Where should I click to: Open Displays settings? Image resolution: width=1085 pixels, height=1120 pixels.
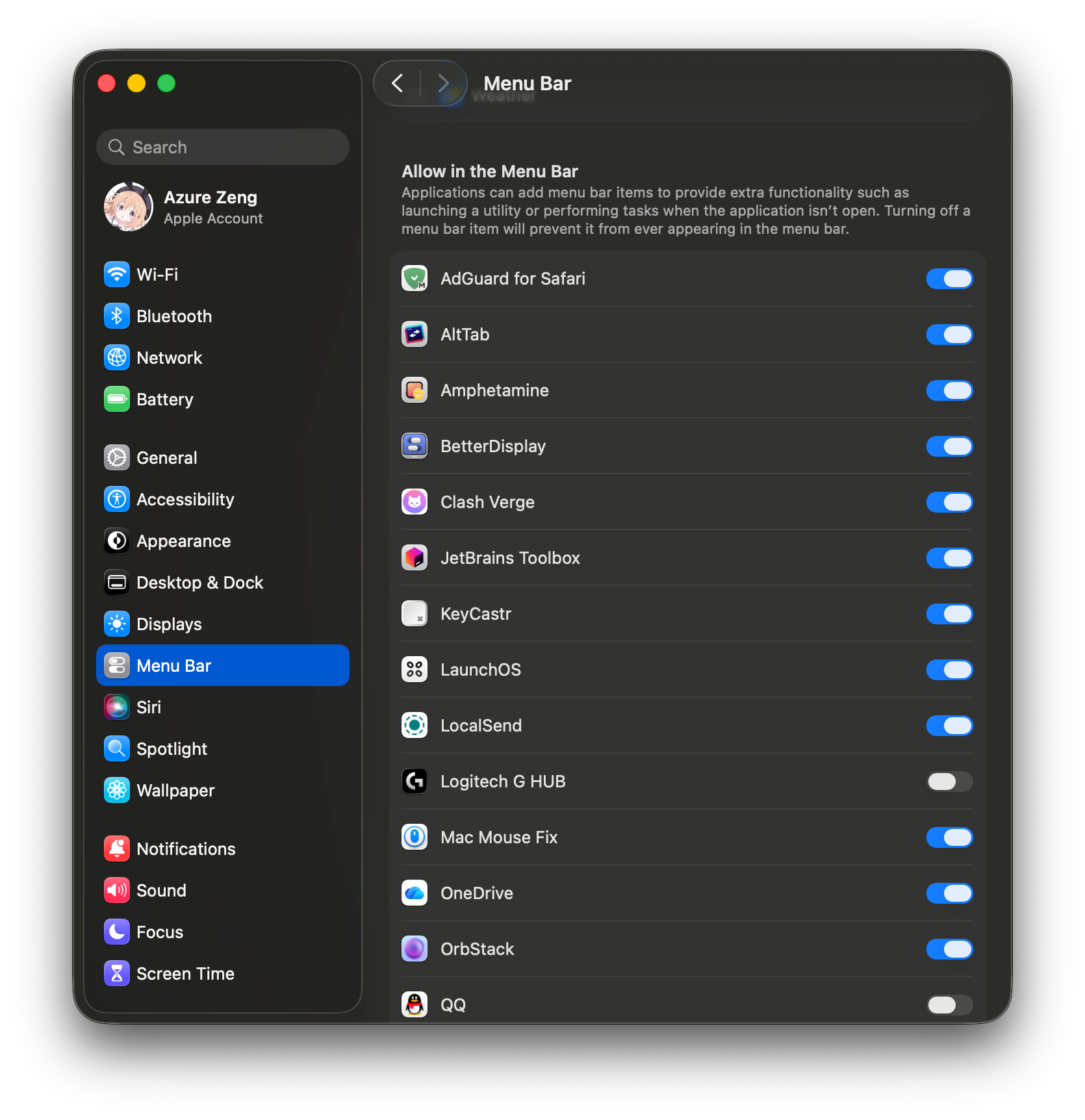point(223,624)
